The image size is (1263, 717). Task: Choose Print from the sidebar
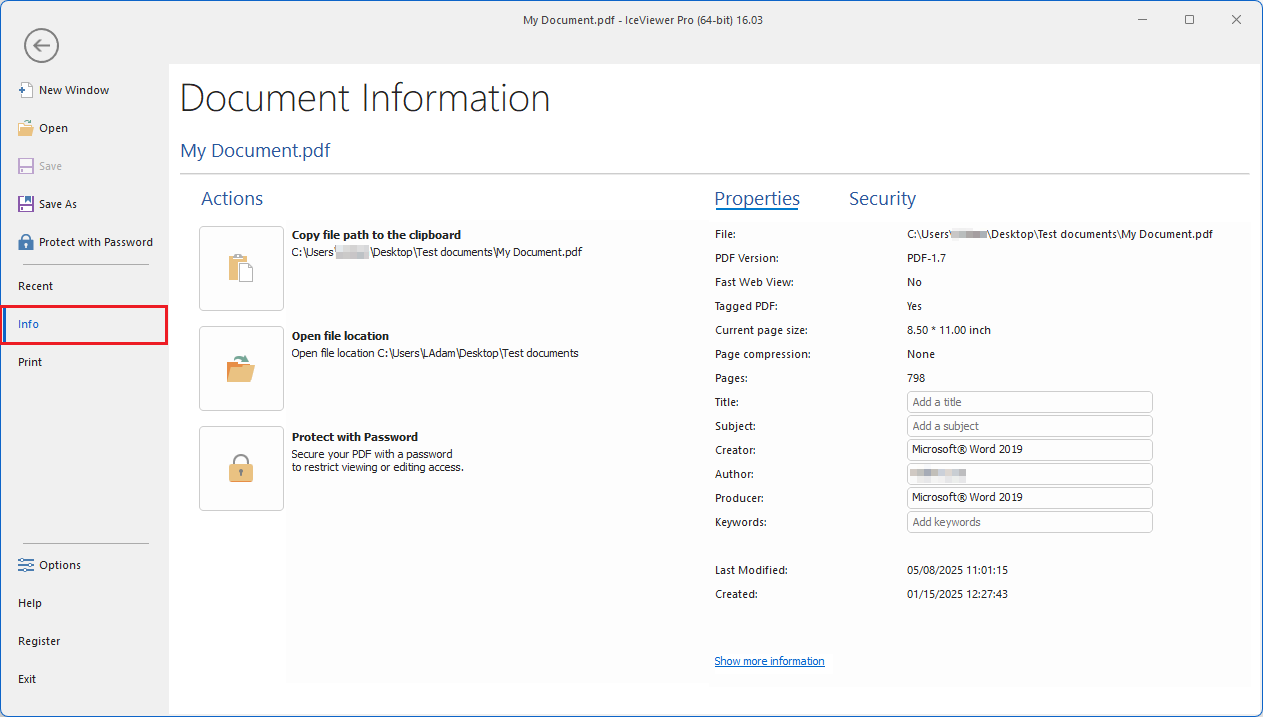point(30,362)
